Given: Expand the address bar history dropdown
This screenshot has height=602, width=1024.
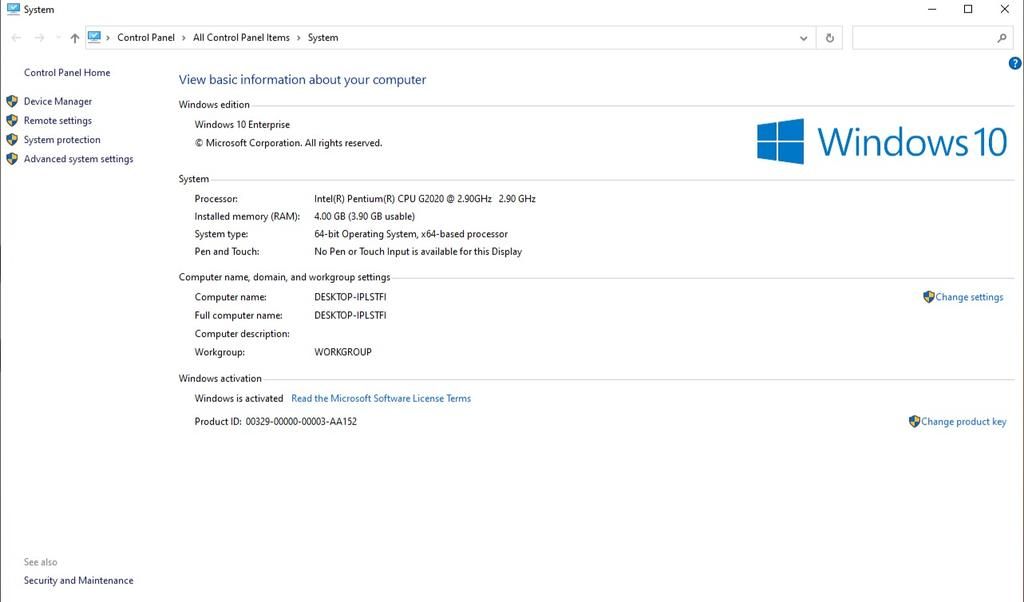Looking at the screenshot, I should 803,38.
